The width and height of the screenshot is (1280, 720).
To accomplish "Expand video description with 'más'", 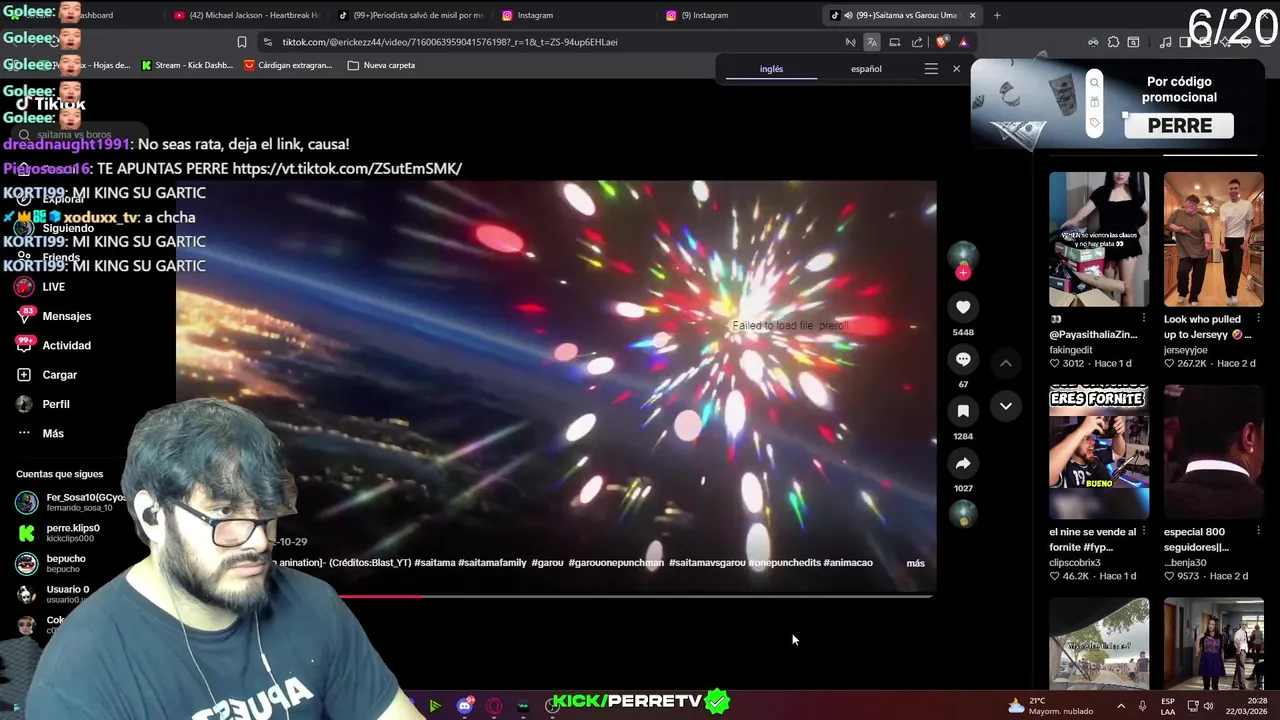I will point(915,563).
